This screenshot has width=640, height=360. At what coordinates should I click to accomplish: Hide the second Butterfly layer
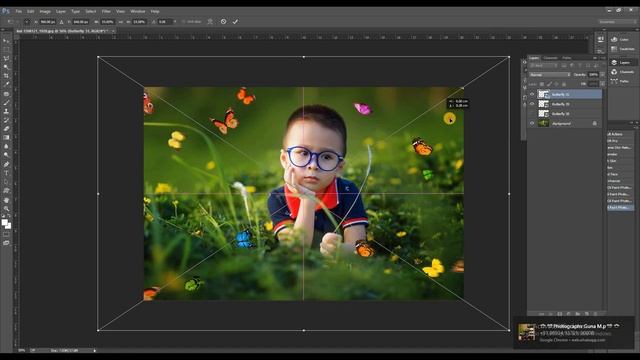point(532,104)
